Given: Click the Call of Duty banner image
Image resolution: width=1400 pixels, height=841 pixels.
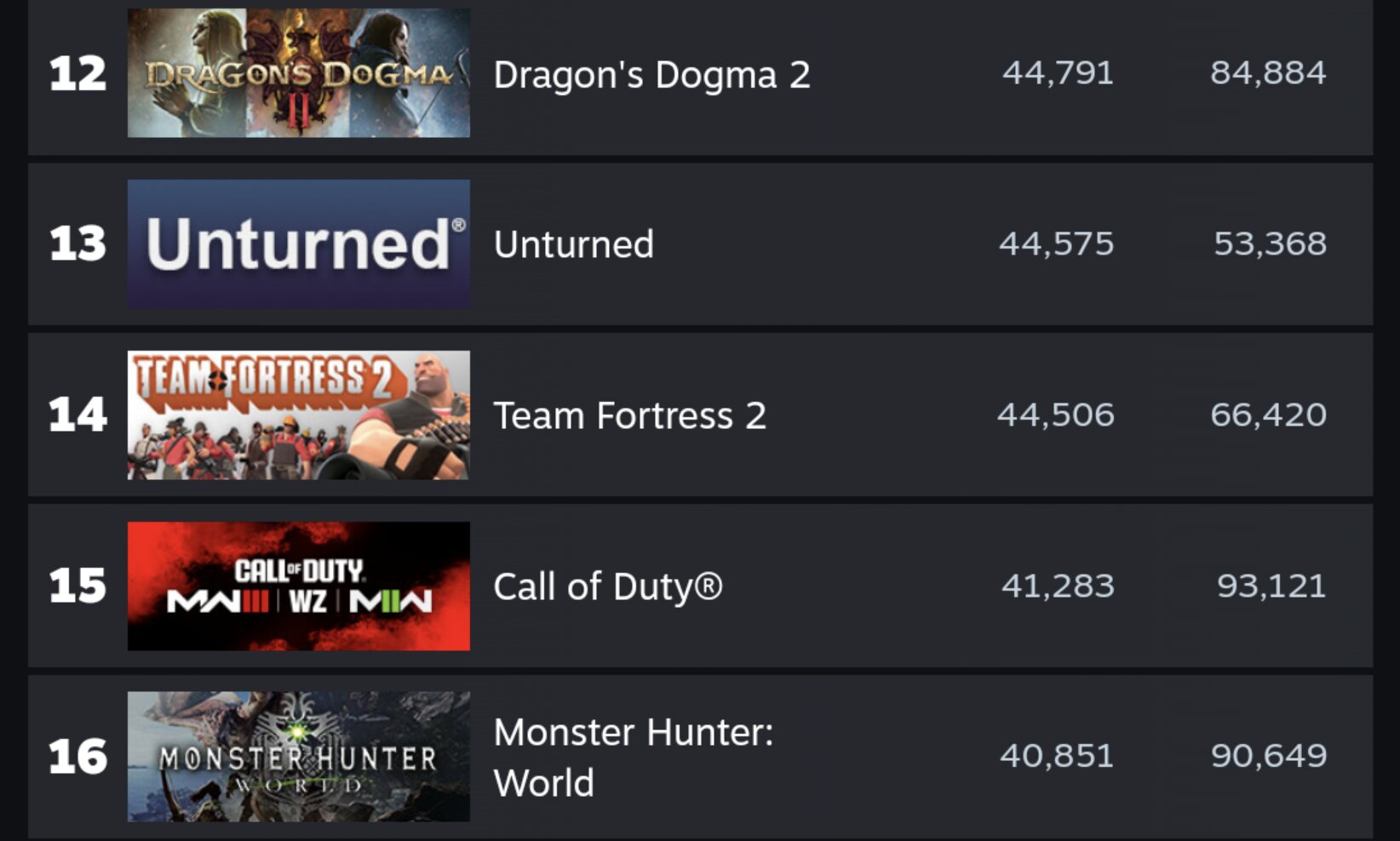Looking at the screenshot, I should click(298, 586).
